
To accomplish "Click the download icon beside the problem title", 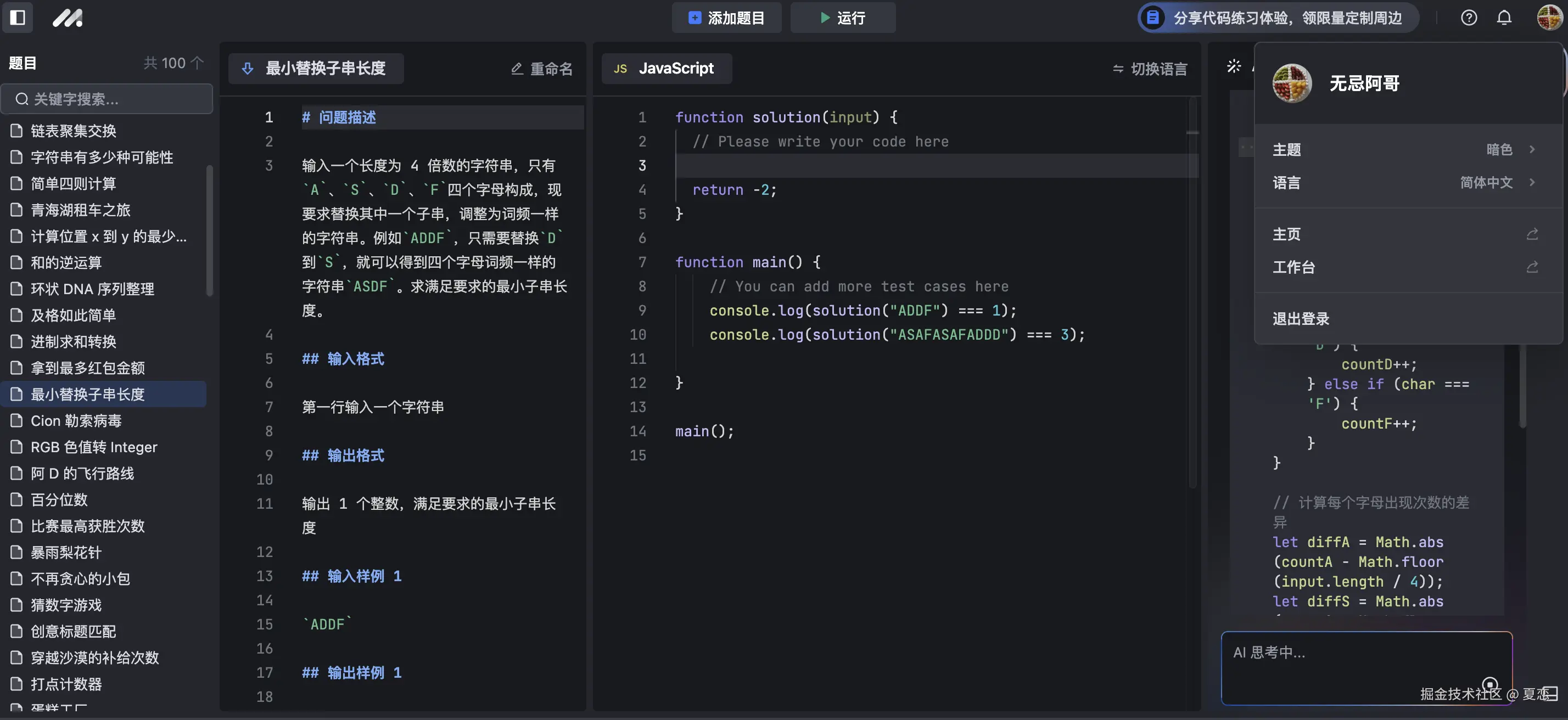I will pyautogui.click(x=247, y=68).
